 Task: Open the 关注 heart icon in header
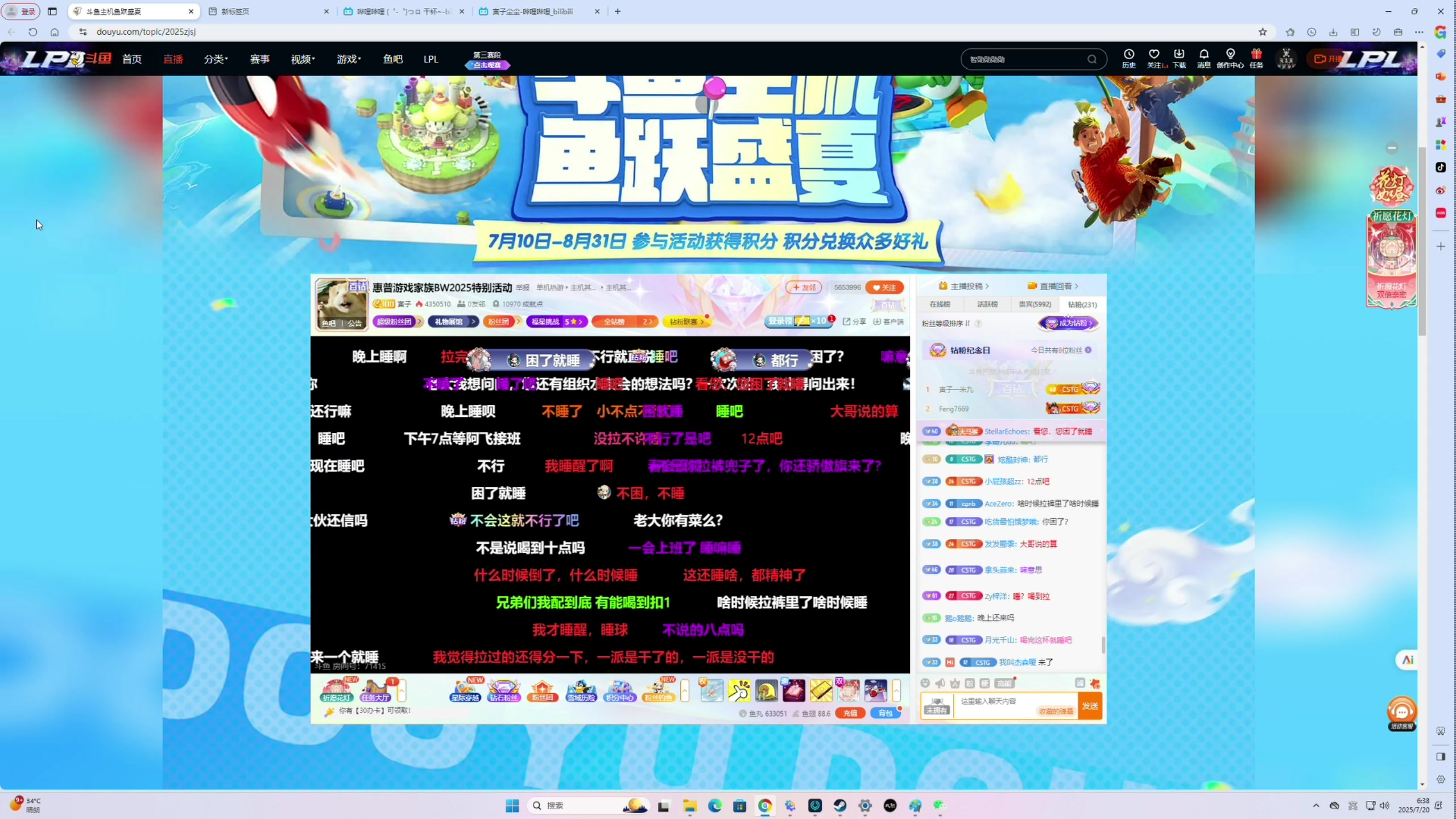click(x=1155, y=58)
